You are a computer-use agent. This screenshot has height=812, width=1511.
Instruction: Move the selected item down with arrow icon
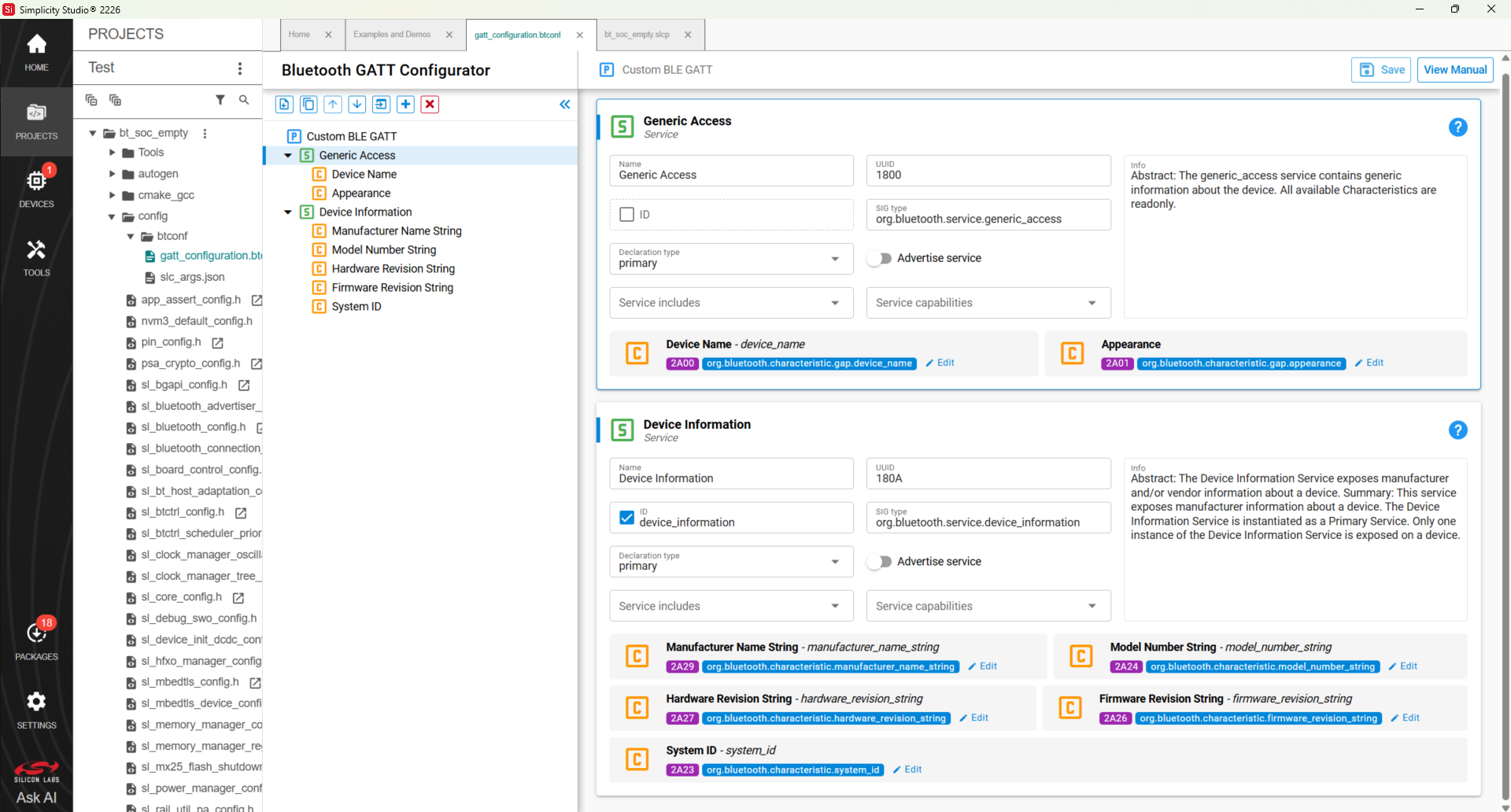pyautogui.click(x=357, y=104)
